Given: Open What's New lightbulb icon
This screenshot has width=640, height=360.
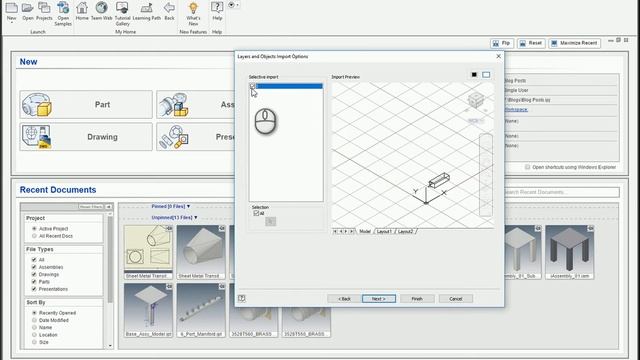Looking at the screenshot, I should pos(193,8).
